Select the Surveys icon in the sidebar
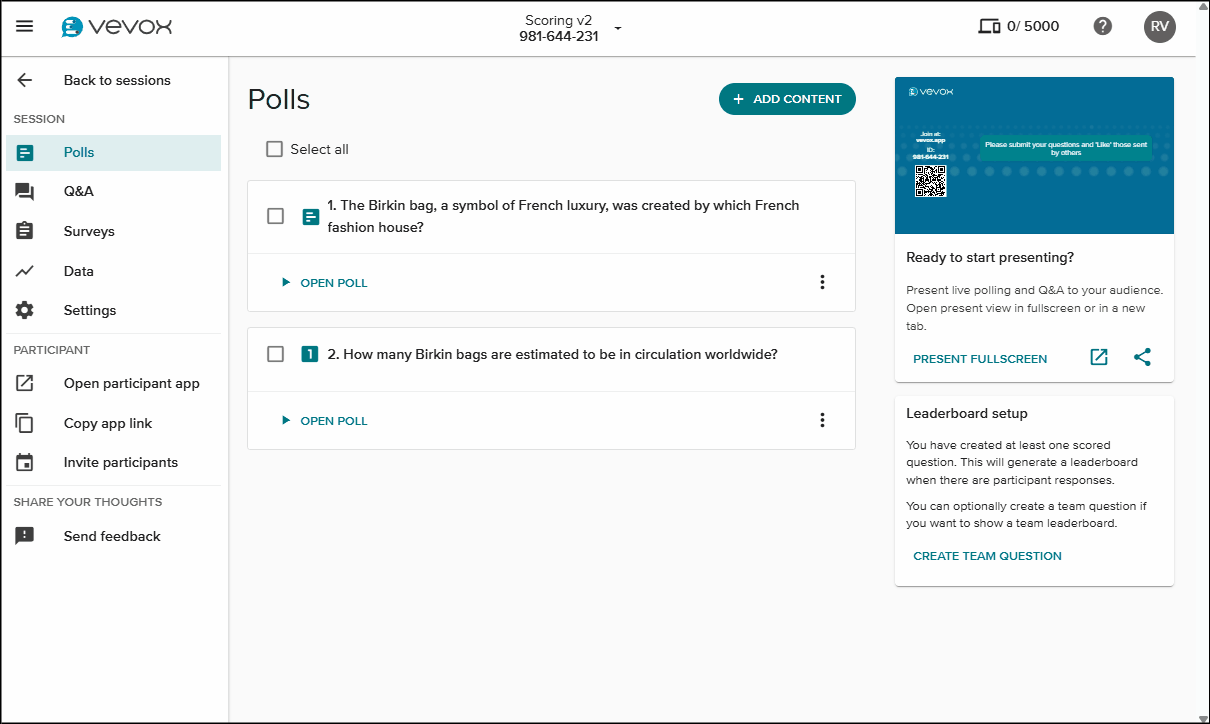Image resolution: width=1210 pixels, height=724 pixels. (24, 231)
